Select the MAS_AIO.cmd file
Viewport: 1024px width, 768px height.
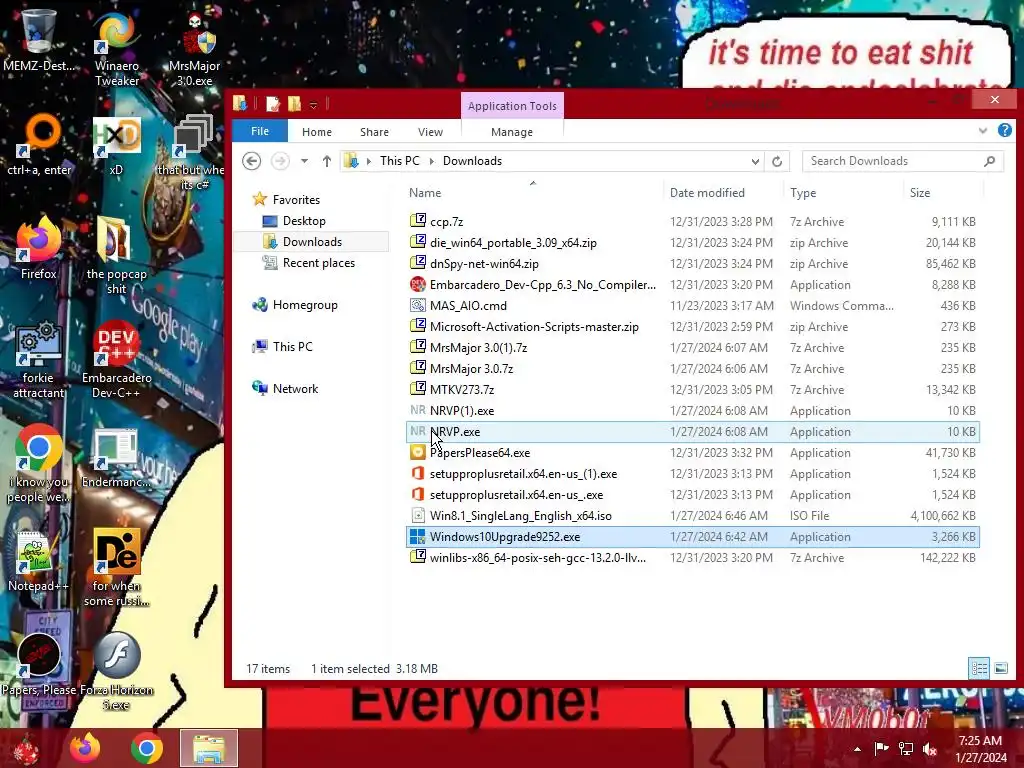pos(692,306)
